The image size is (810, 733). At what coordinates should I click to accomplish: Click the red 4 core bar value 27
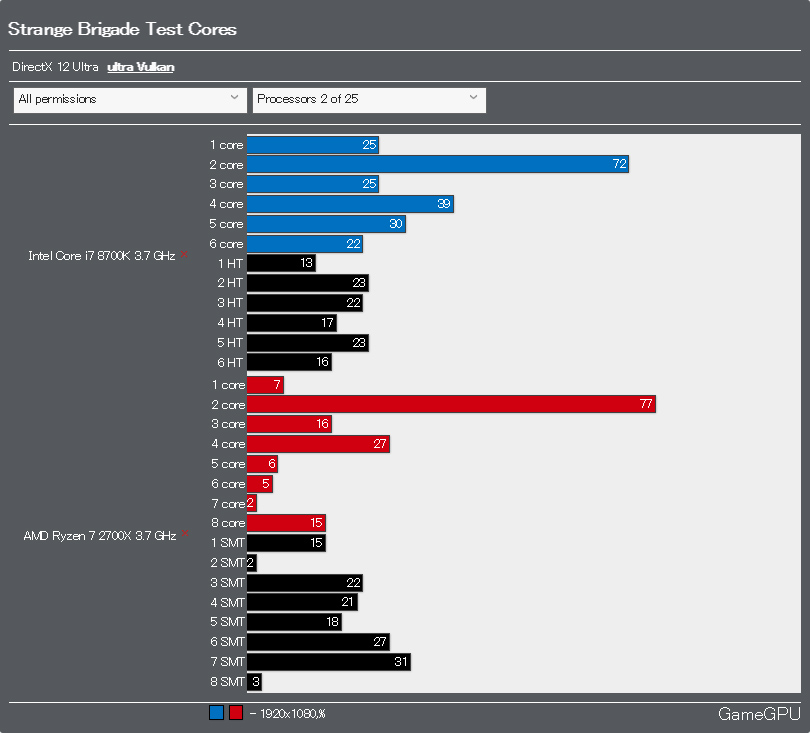(318, 444)
